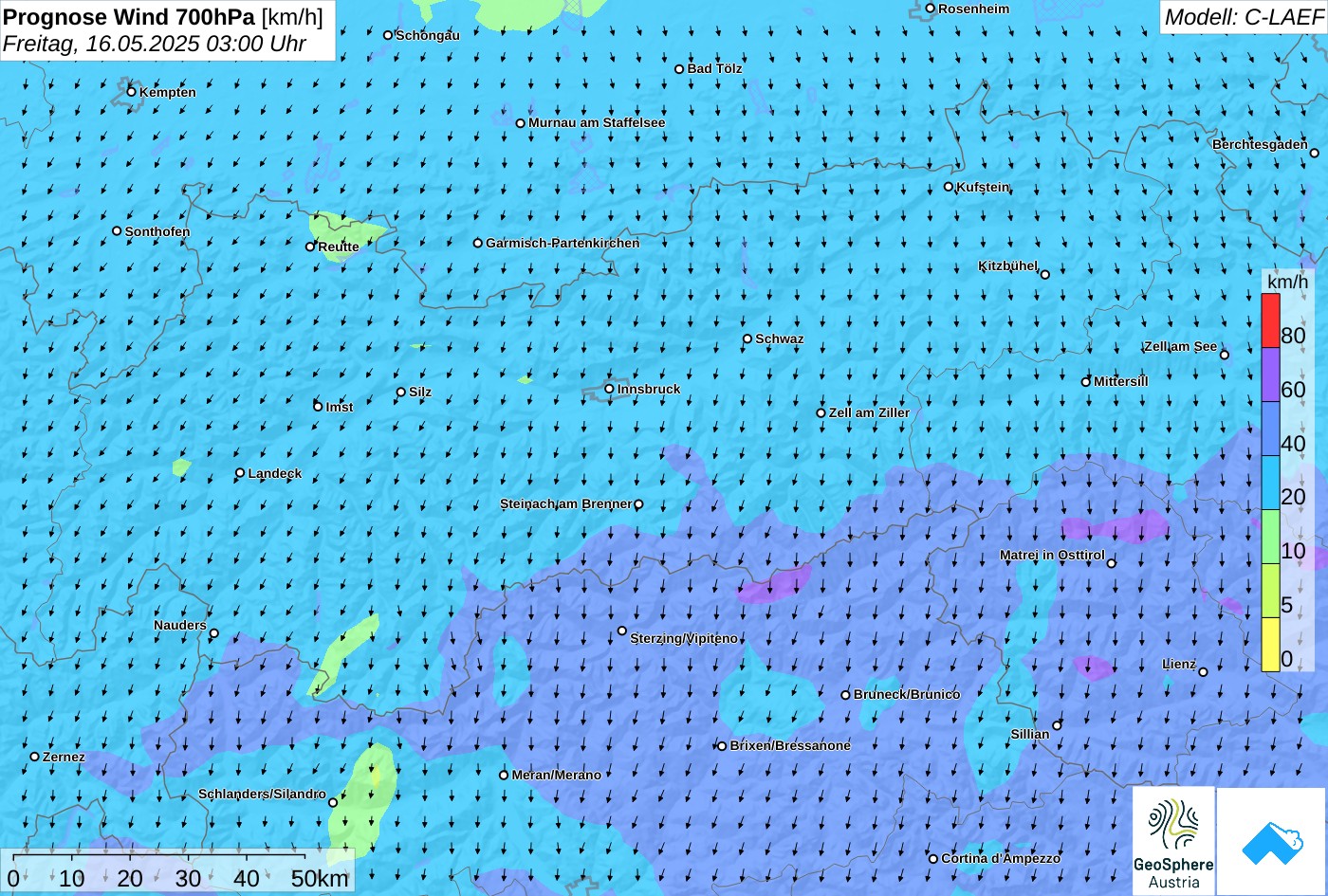The height and width of the screenshot is (896, 1328).
Task: Click the 'Schlanders/Silandro' label
Action: (x=262, y=794)
